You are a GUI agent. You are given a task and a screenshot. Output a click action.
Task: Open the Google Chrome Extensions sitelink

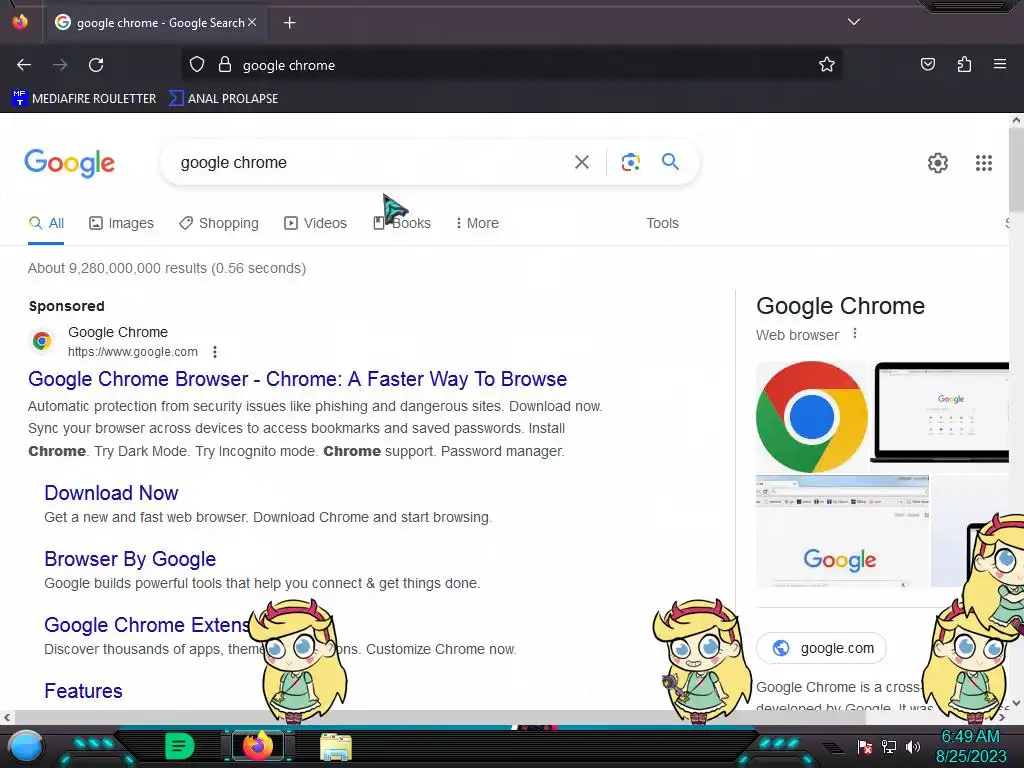pos(148,625)
